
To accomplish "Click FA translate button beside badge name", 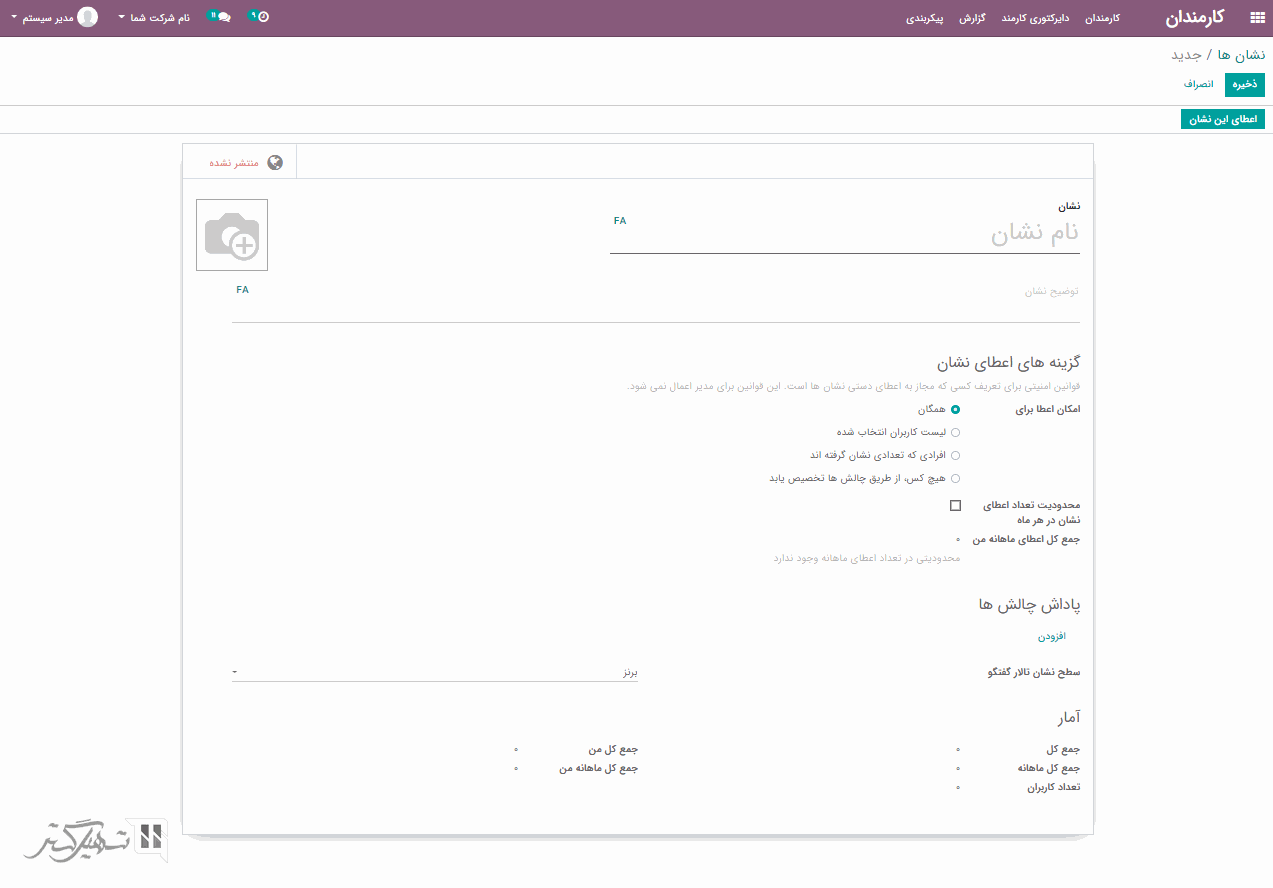I will pos(620,221).
